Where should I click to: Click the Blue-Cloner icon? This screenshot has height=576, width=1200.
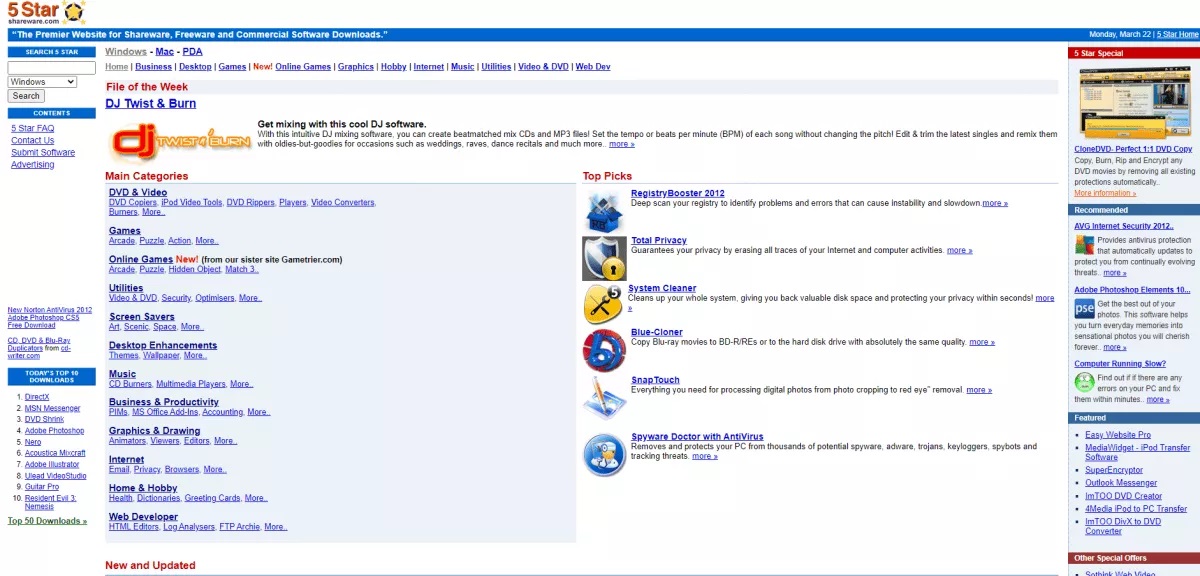click(x=604, y=349)
